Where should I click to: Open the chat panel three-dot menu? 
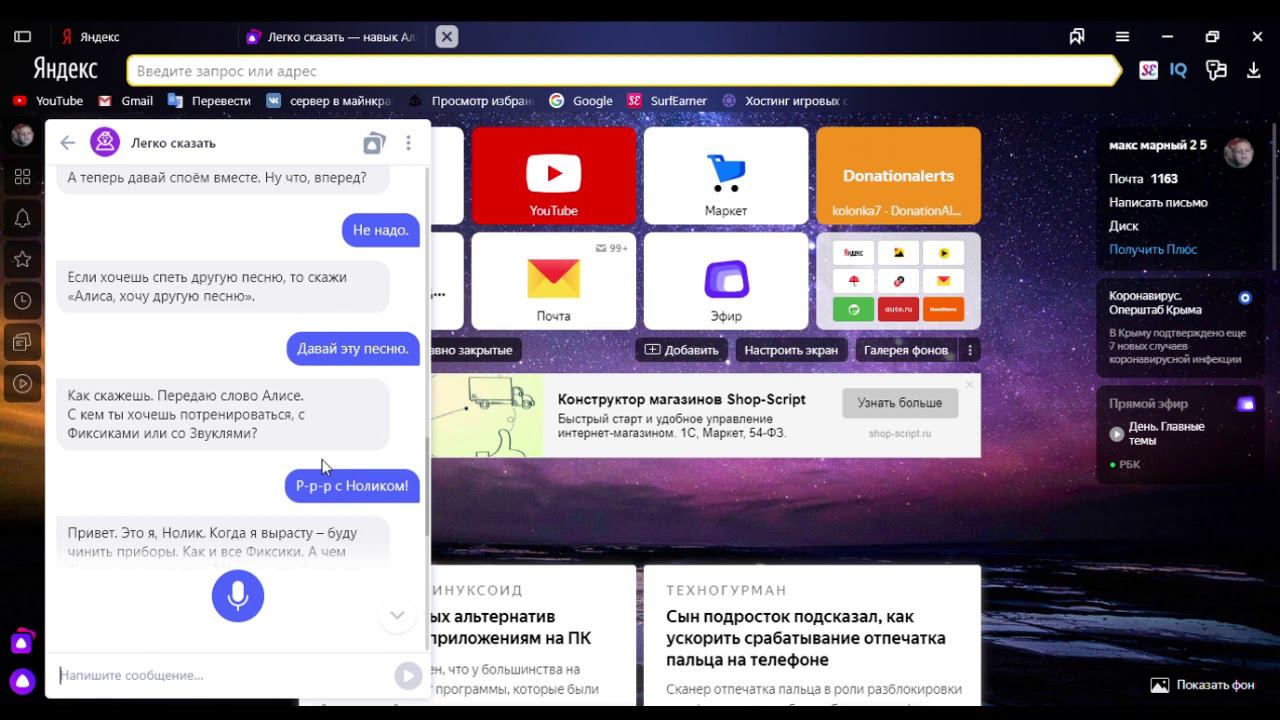point(408,143)
